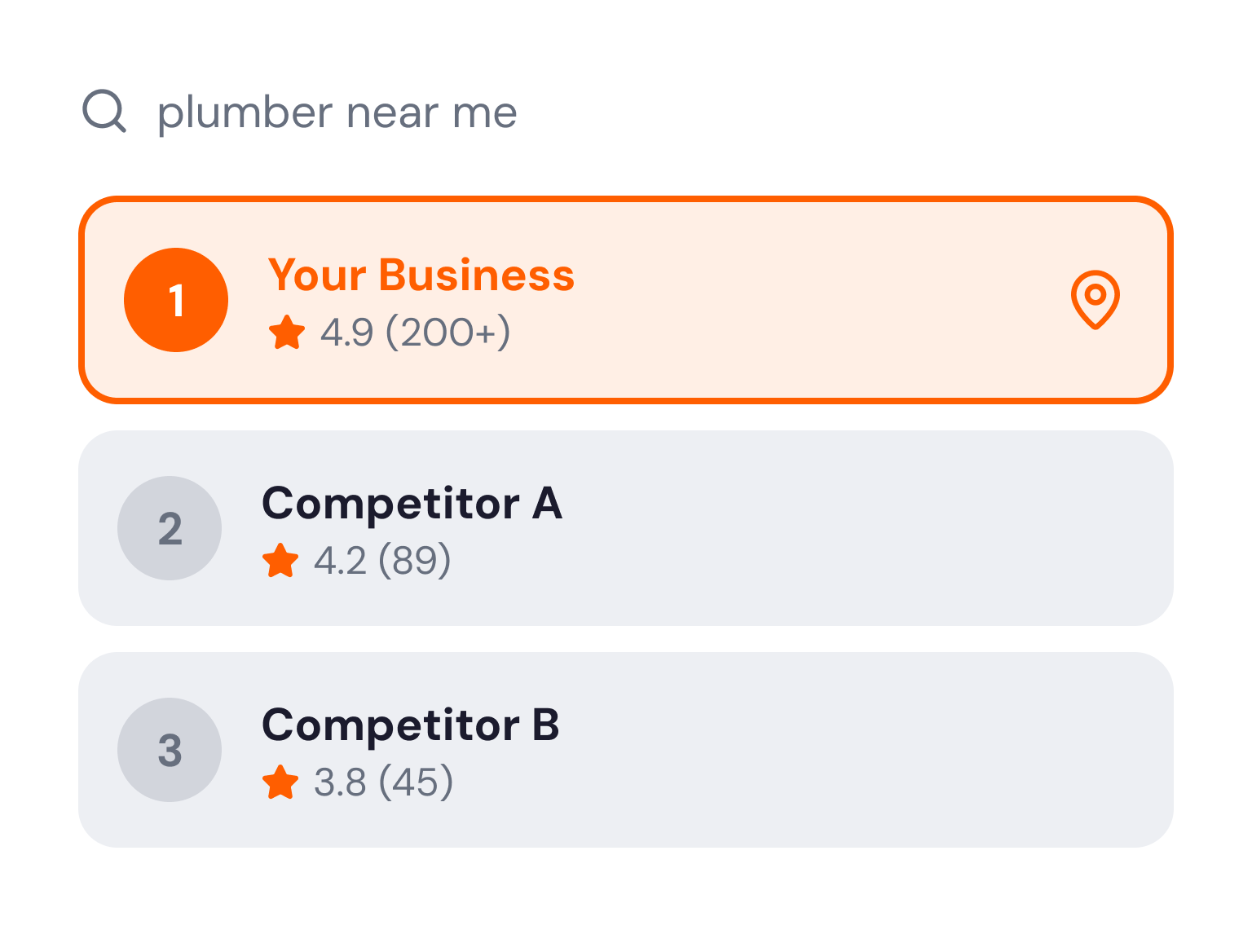Click the gray number 2 rank badge
1252x952 pixels.
tap(170, 528)
